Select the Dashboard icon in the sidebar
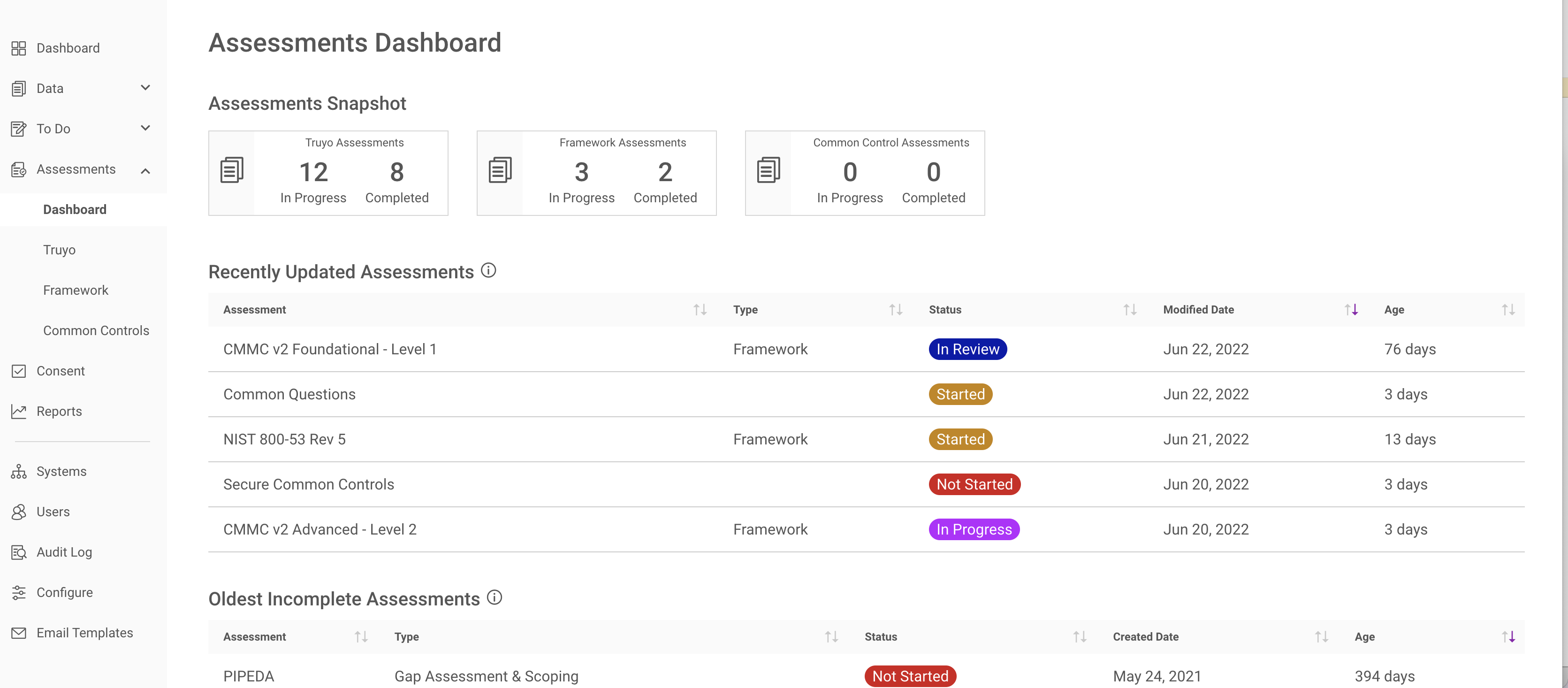Screen dimensions: 1568x688 18,47
